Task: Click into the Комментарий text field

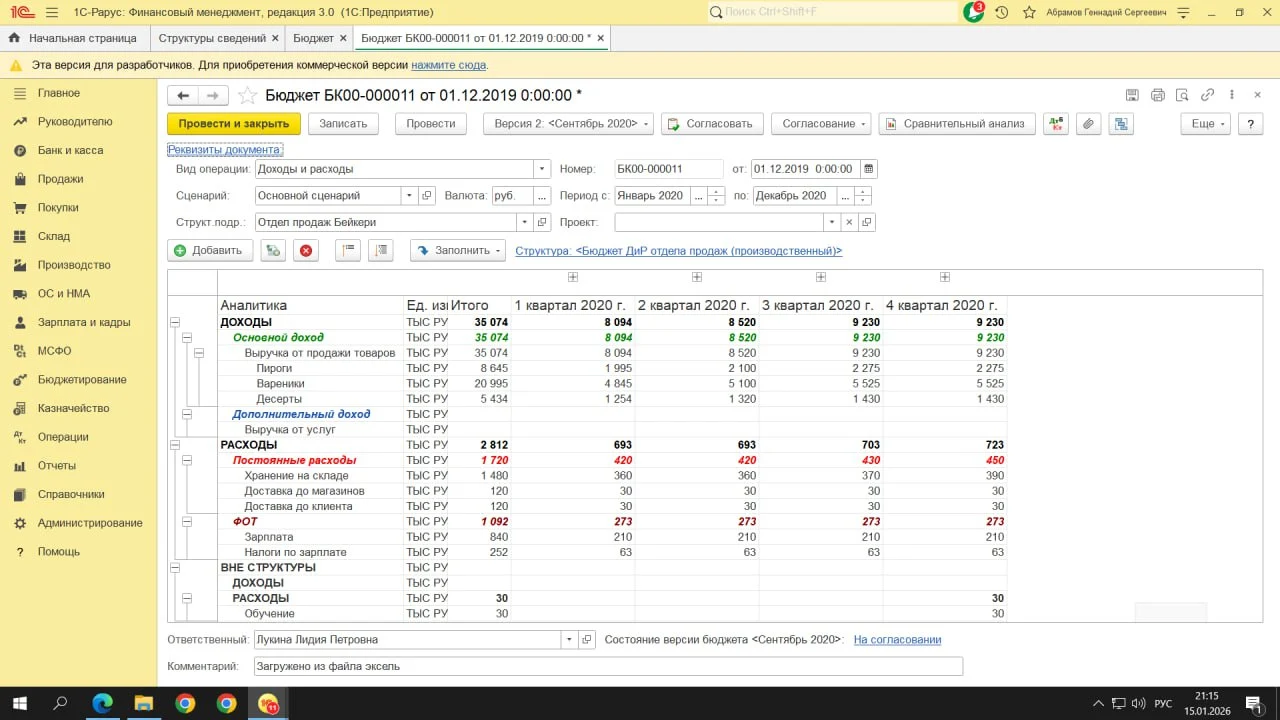Action: click(x=606, y=666)
